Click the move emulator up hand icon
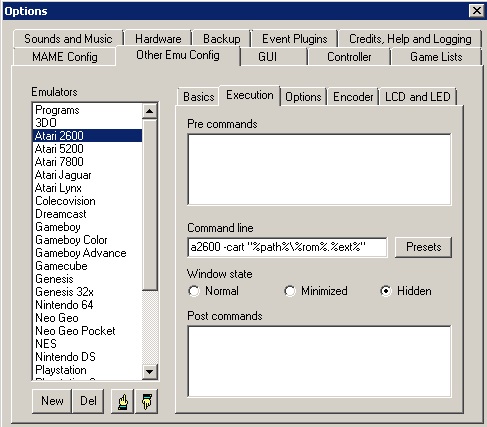 [123, 401]
